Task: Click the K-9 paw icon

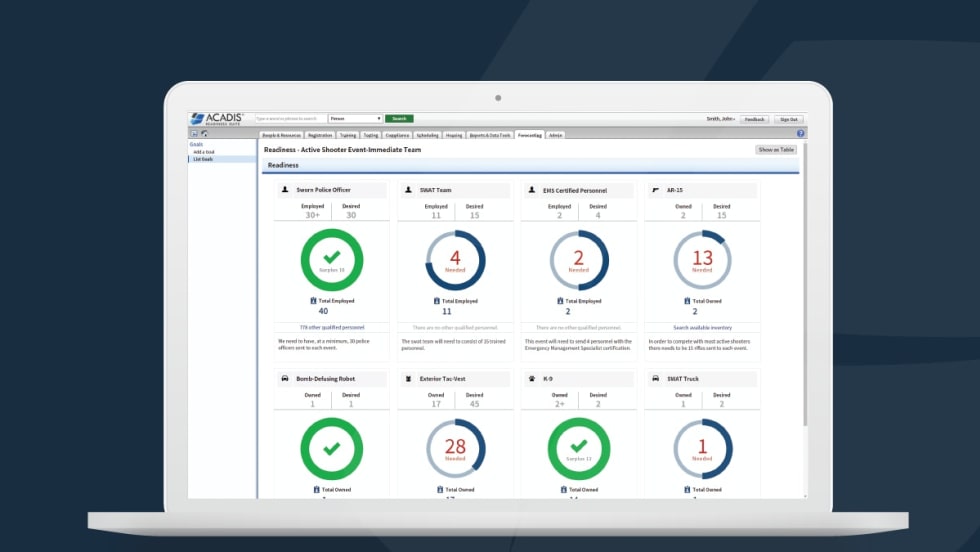Action: point(532,379)
